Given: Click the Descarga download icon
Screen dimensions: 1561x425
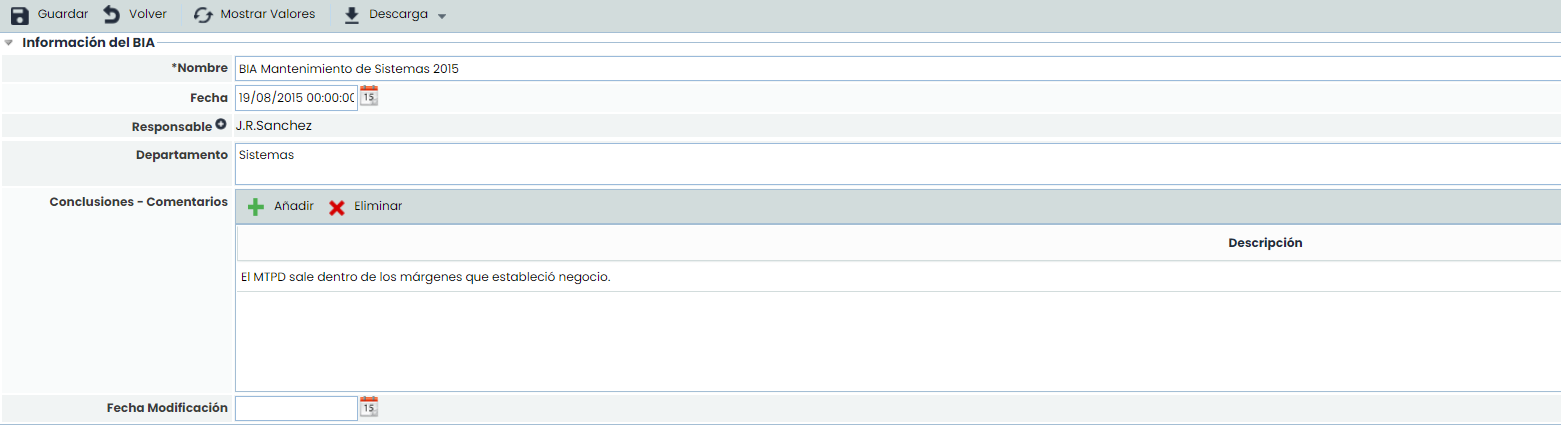Looking at the screenshot, I should [351, 15].
